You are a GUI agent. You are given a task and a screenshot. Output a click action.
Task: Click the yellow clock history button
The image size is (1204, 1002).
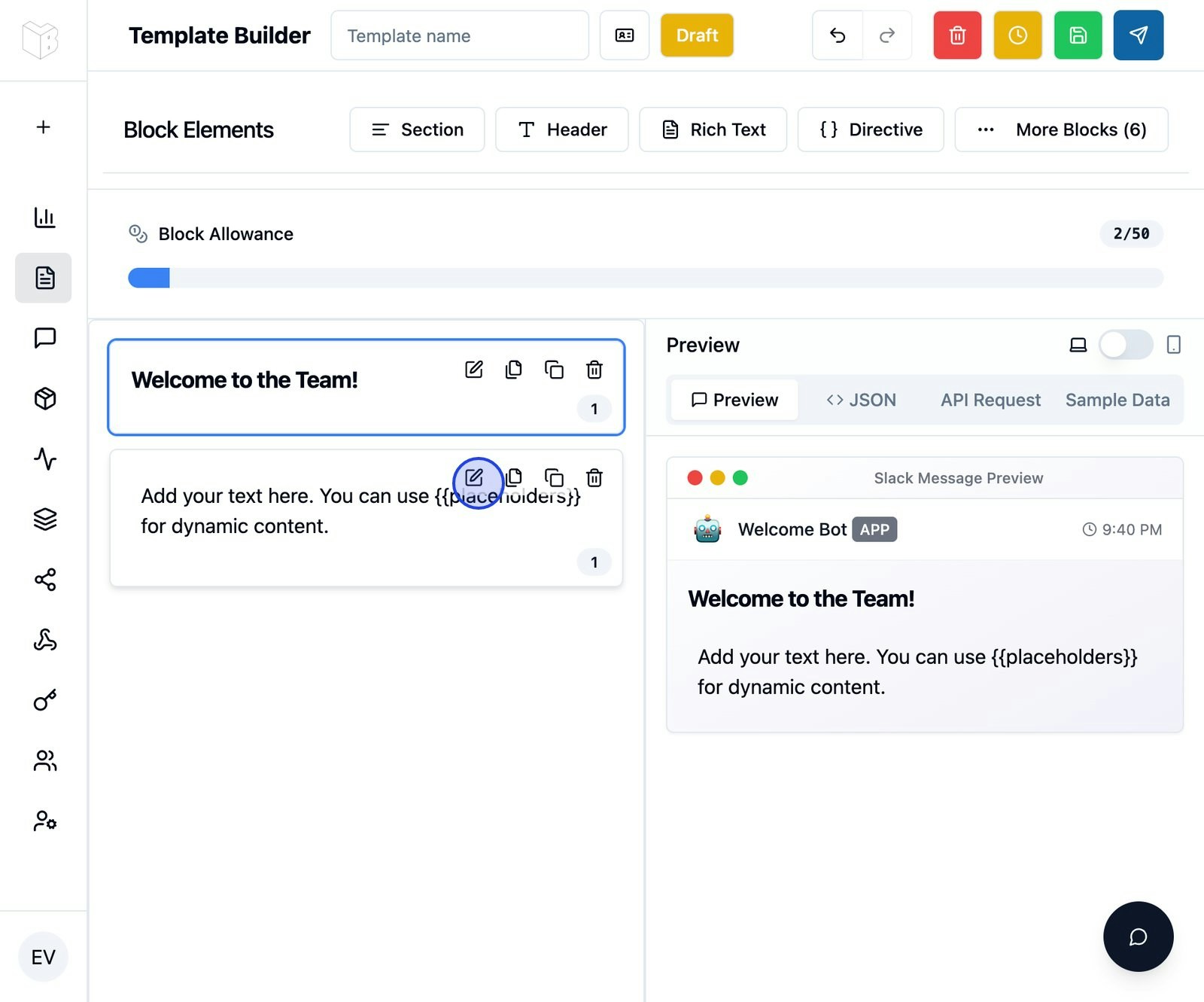click(1017, 35)
